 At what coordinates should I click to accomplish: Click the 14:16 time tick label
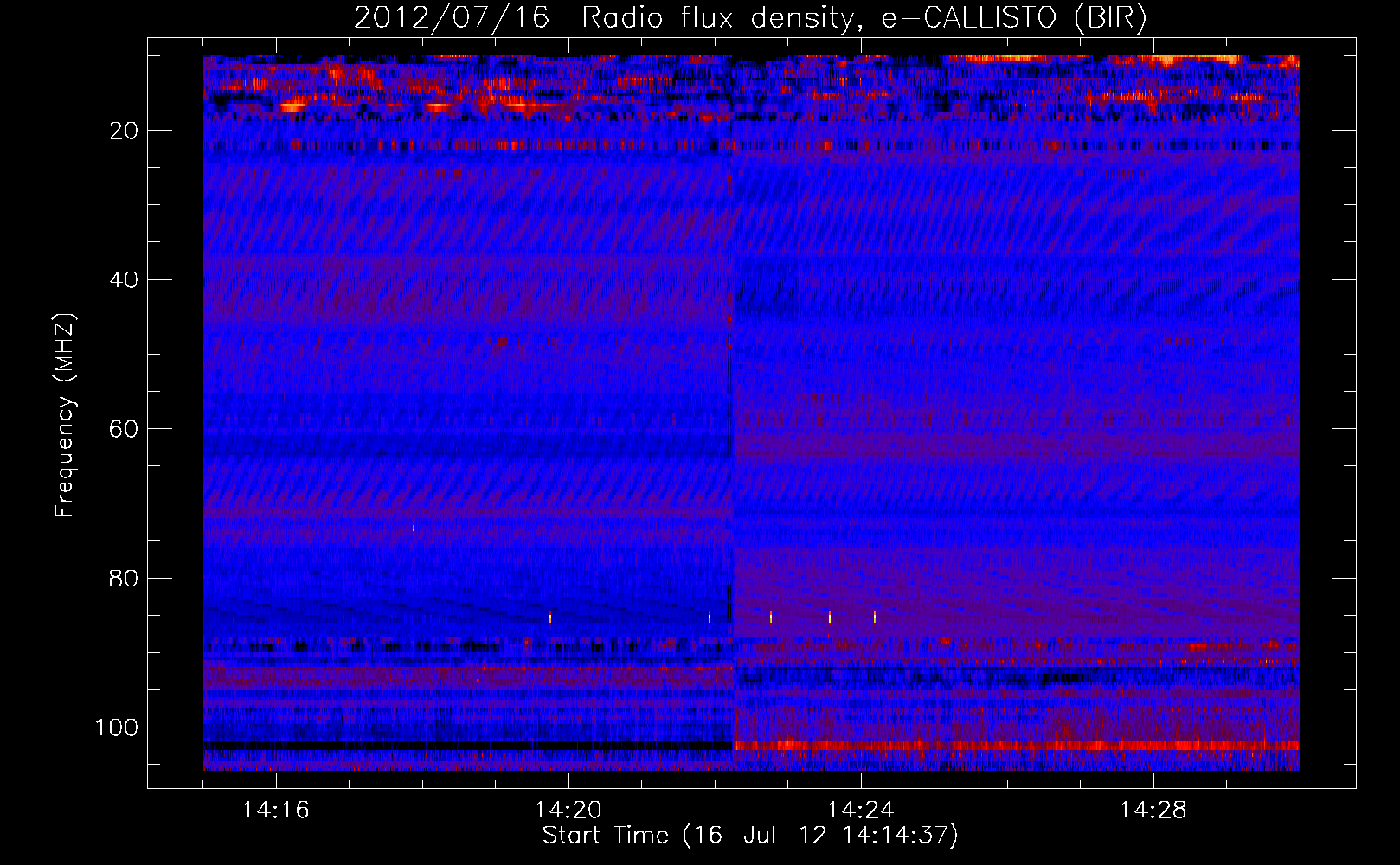point(276,811)
